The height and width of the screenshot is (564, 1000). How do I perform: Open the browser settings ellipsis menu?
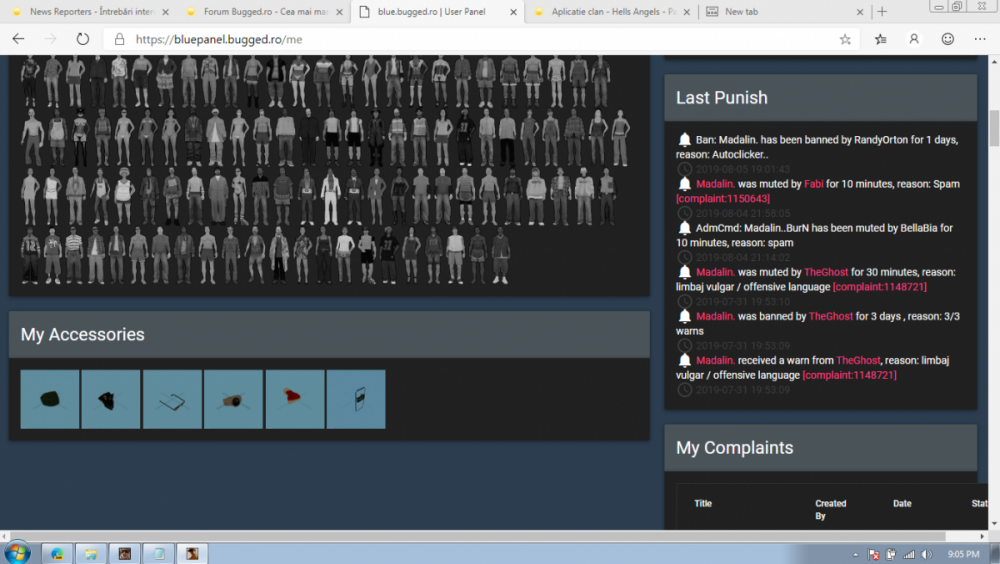pos(981,39)
